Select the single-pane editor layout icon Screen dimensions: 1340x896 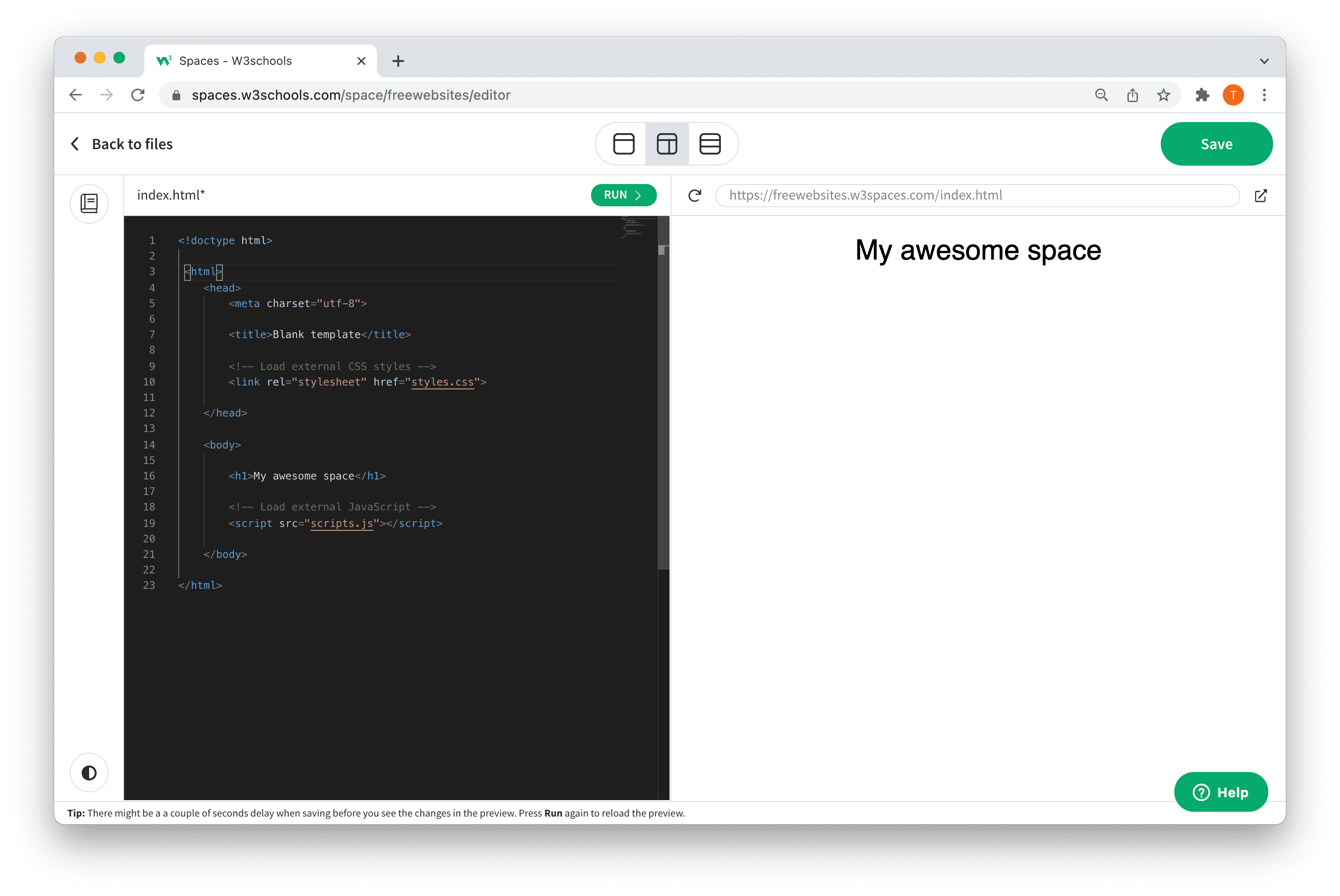point(623,144)
